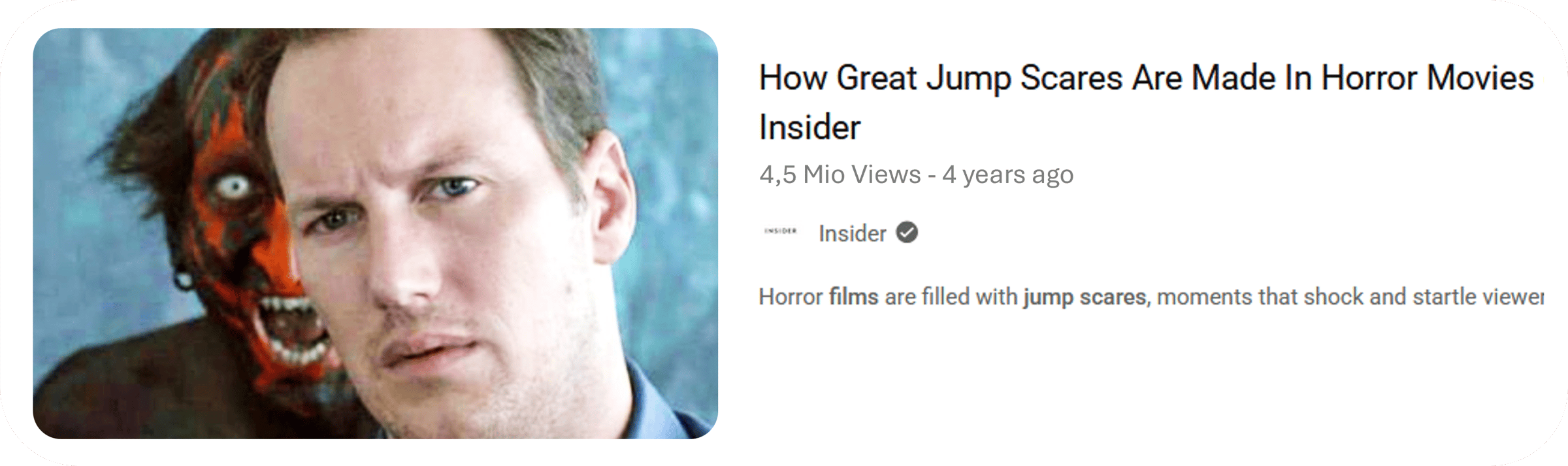The width and height of the screenshot is (1568, 466).
Task: Open the Insider channel name link
Action: 852,233
